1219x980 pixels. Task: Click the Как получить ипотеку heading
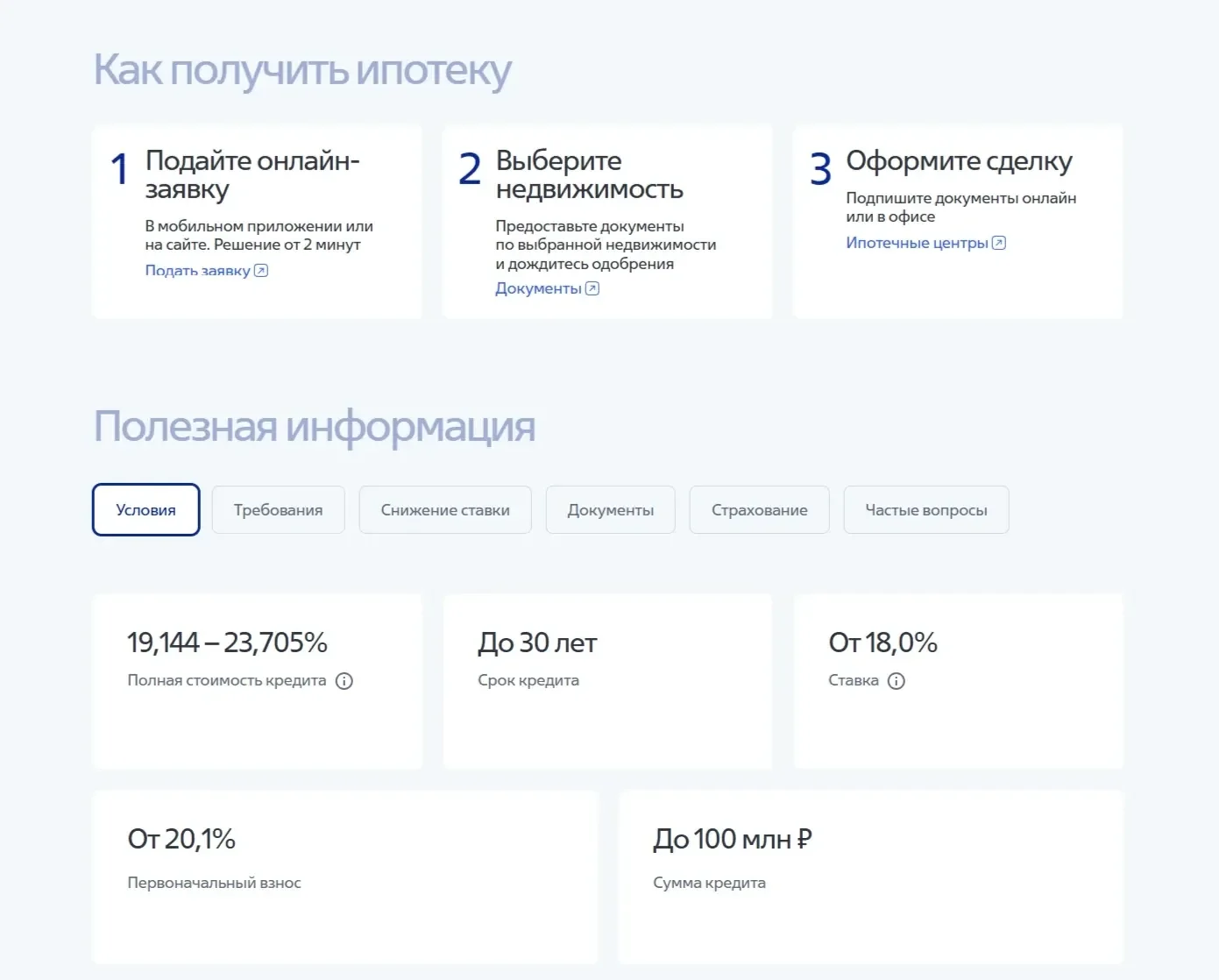tap(302, 71)
